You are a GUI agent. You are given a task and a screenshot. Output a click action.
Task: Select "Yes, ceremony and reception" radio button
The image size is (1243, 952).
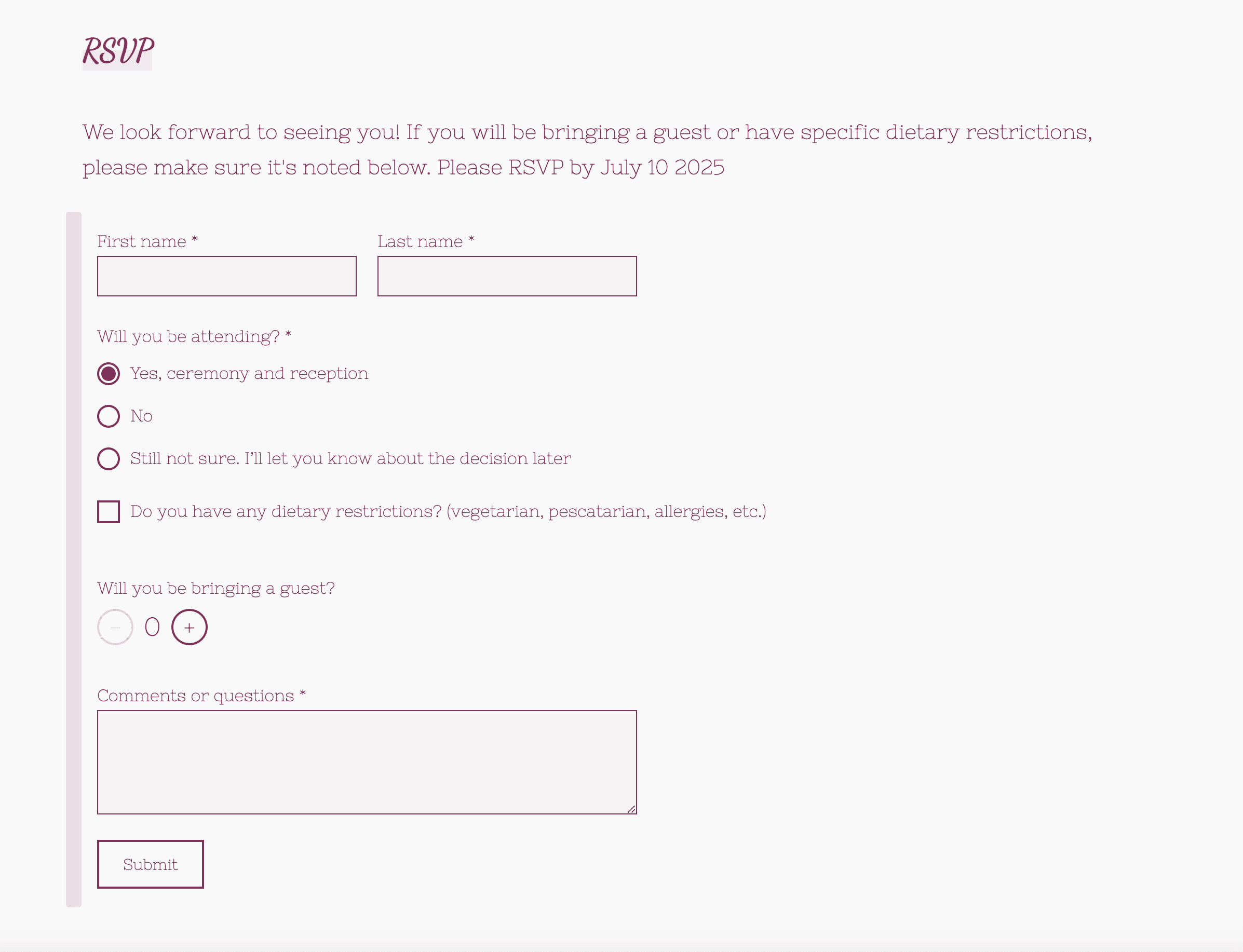pyautogui.click(x=109, y=374)
